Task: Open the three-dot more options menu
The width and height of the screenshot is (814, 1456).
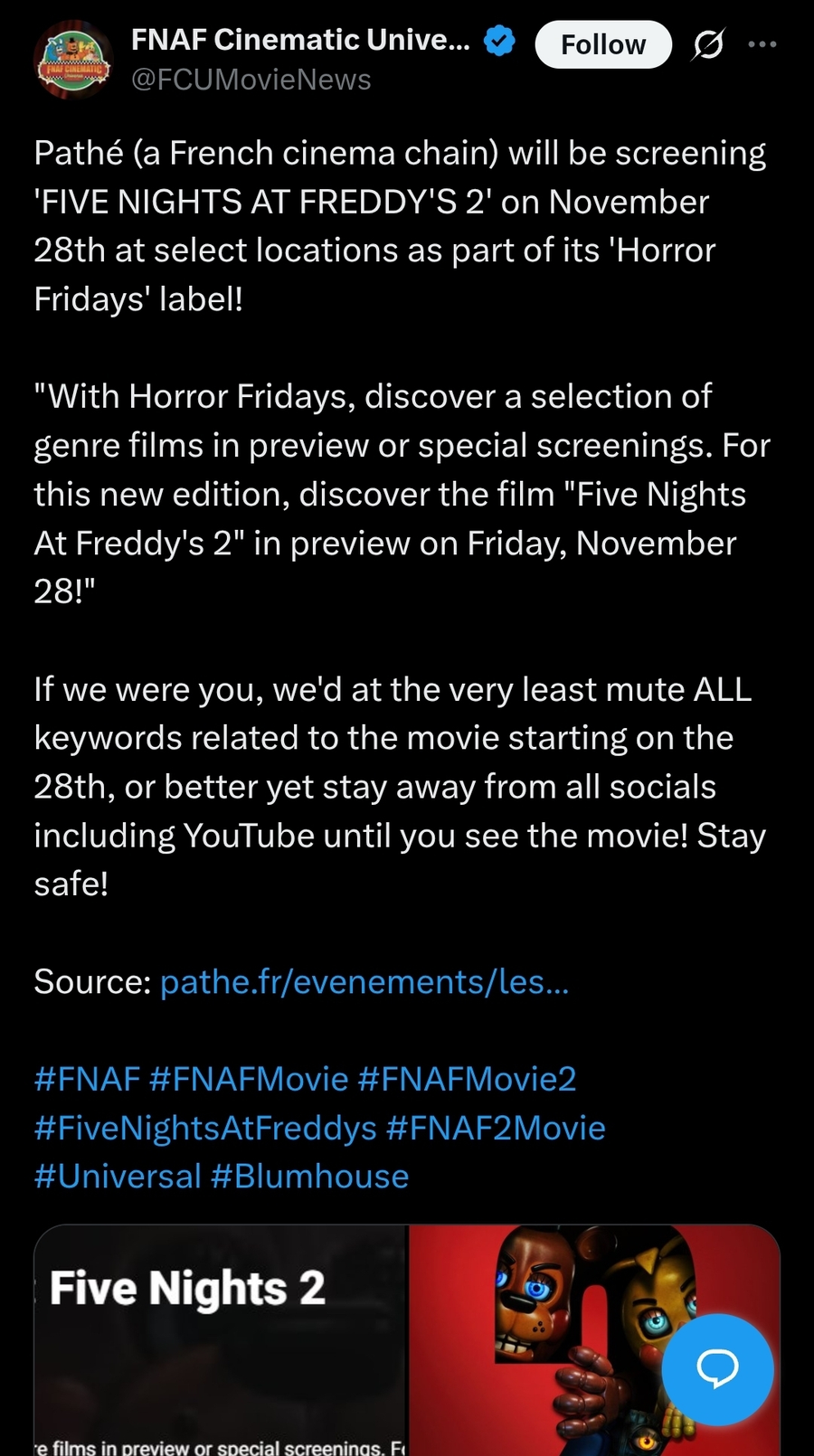Action: click(762, 43)
